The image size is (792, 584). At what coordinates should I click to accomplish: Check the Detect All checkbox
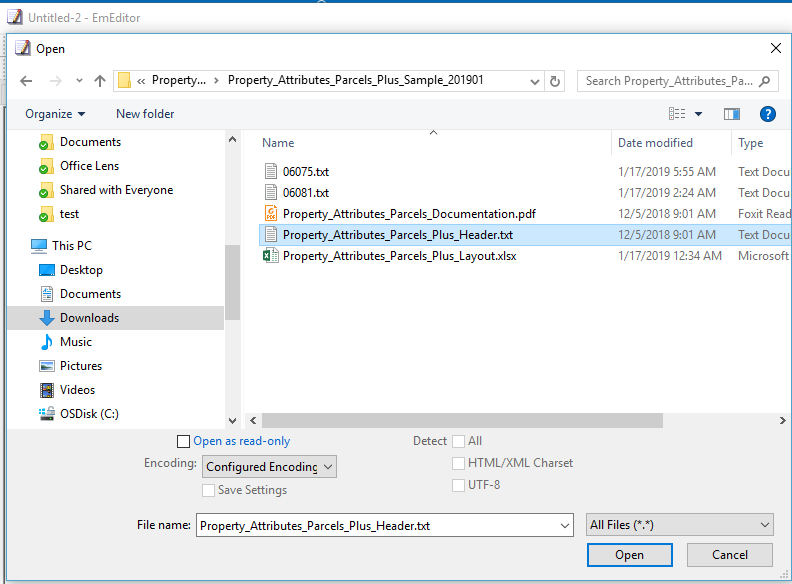(458, 441)
